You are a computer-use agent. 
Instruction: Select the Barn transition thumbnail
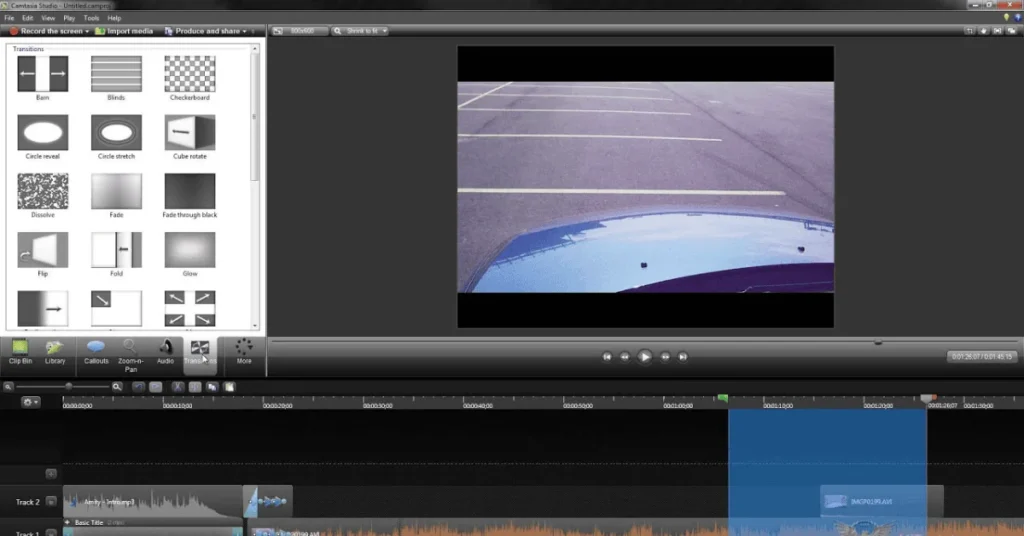pyautogui.click(x=42, y=74)
